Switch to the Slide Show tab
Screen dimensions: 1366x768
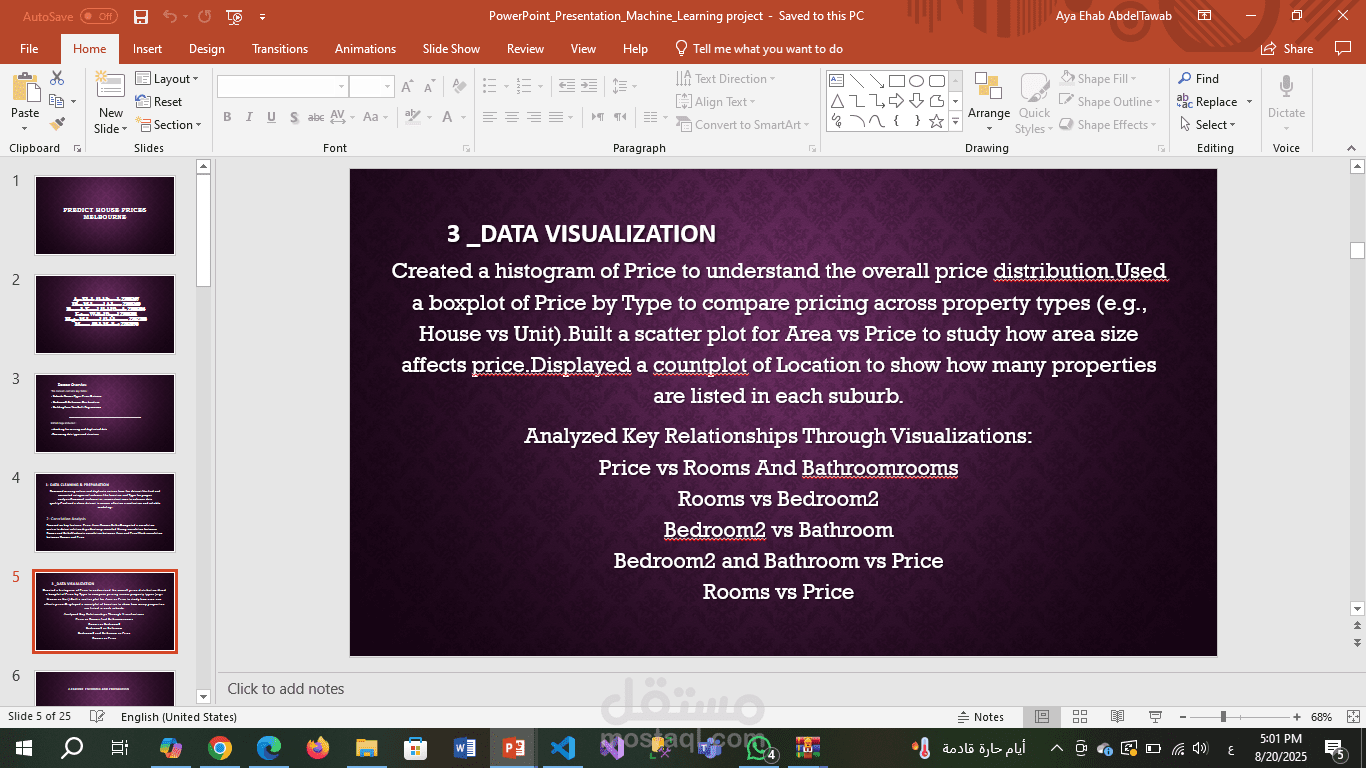(451, 49)
